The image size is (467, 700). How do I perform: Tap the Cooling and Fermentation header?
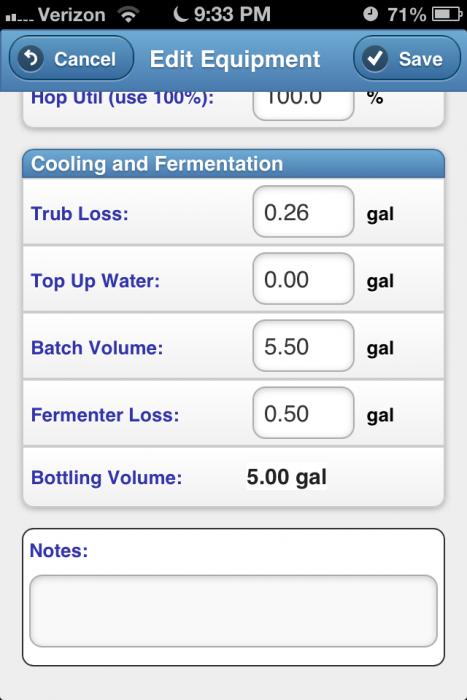[x=234, y=164]
